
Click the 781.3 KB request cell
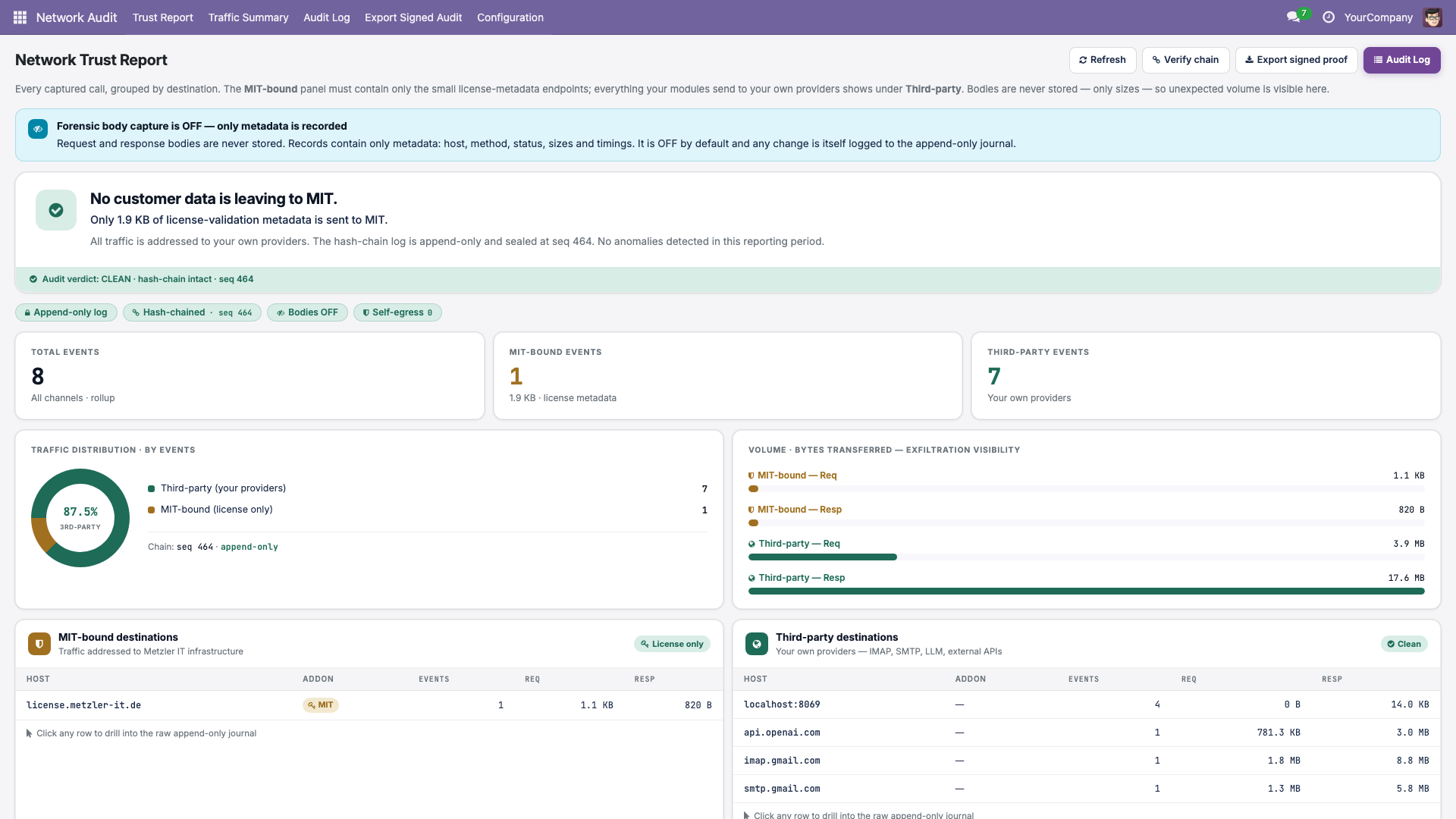point(1279,733)
